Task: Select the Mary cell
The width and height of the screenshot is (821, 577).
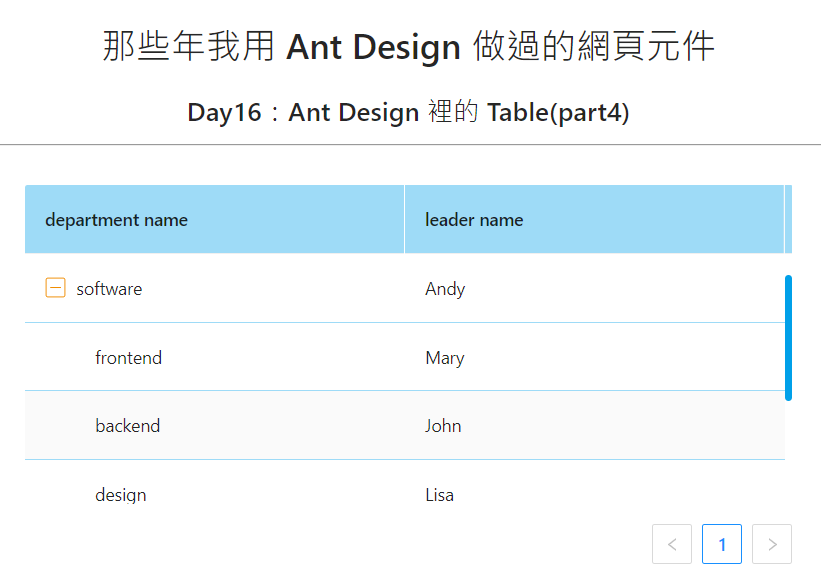Action: coord(595,357)
